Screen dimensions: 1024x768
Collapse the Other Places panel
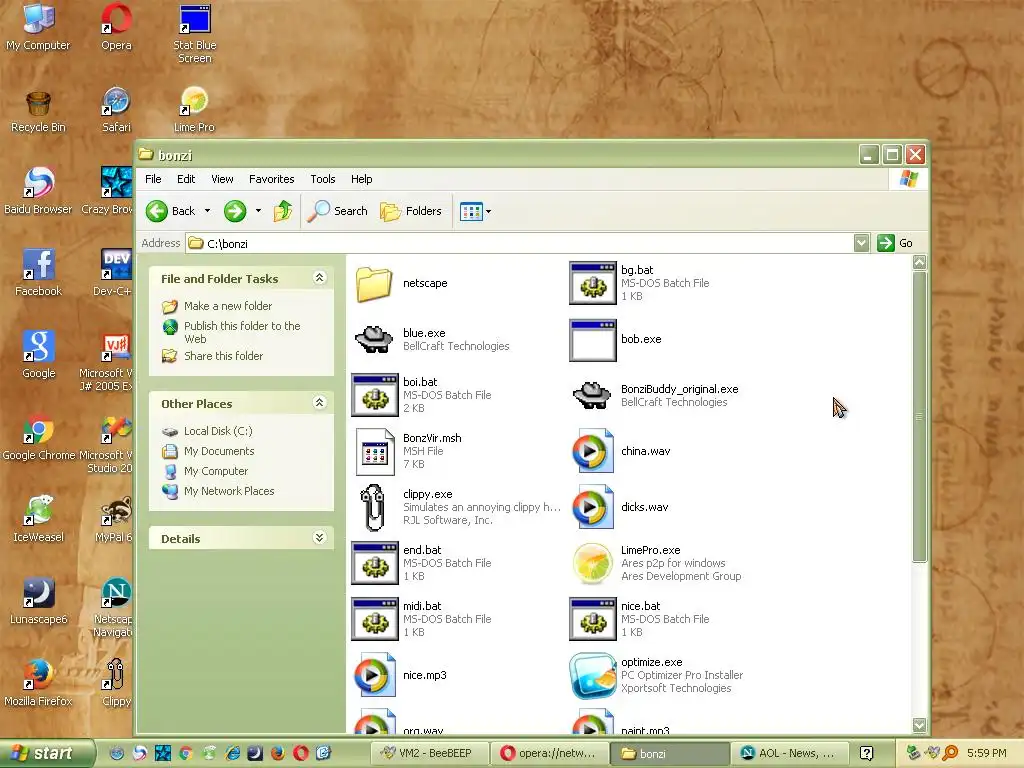point(319,403)
